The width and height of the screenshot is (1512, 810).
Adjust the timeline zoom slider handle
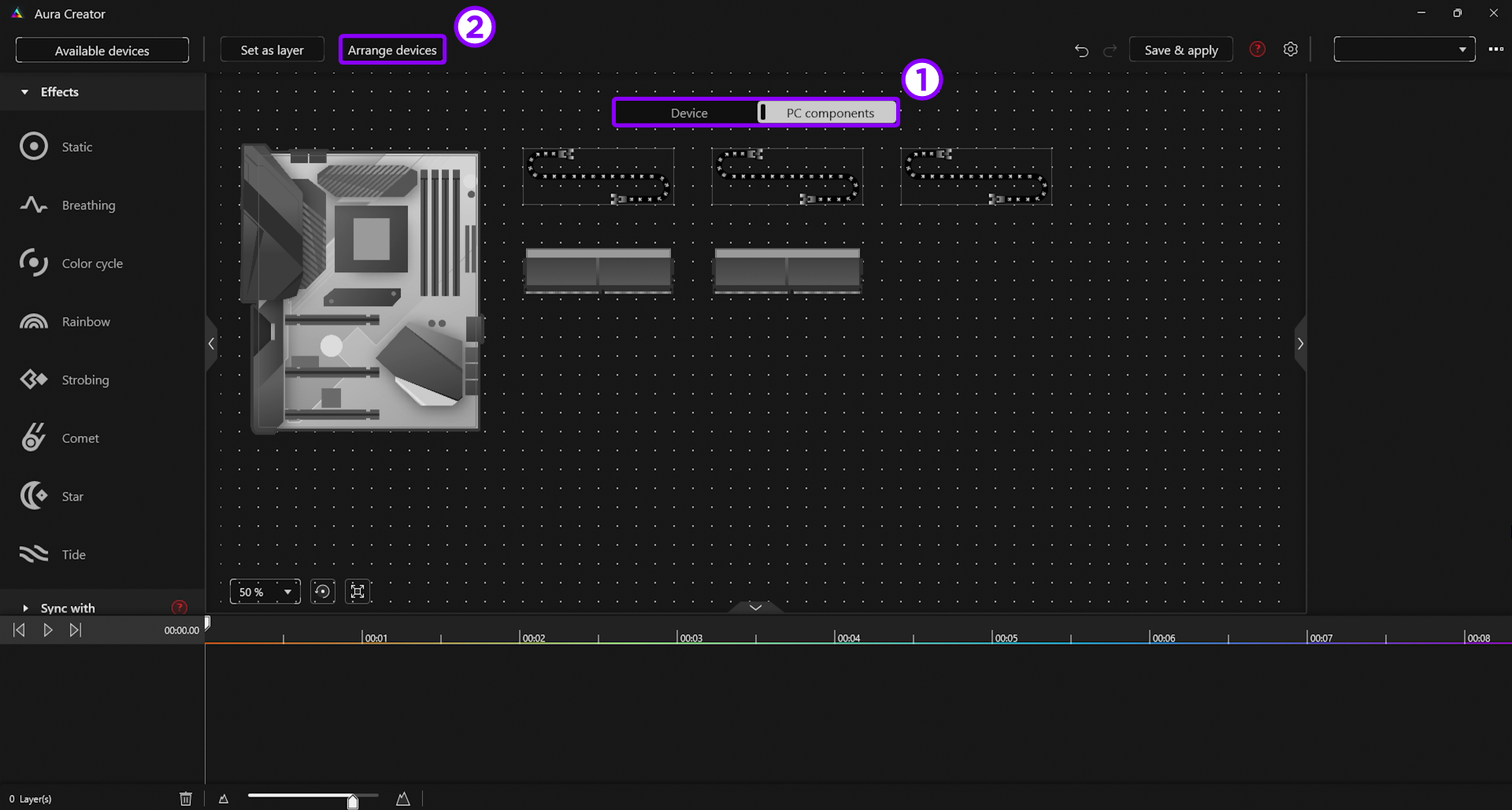[x=353, y=801]
